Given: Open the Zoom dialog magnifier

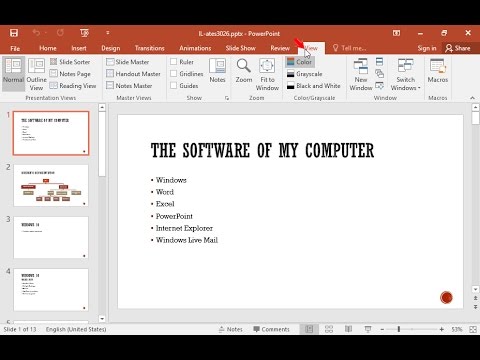Looking at the screenshot, I should [244, 71].
